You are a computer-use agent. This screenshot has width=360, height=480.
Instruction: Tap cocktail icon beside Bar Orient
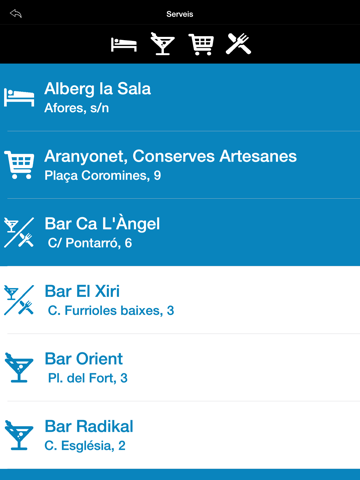tap(19, 368)
